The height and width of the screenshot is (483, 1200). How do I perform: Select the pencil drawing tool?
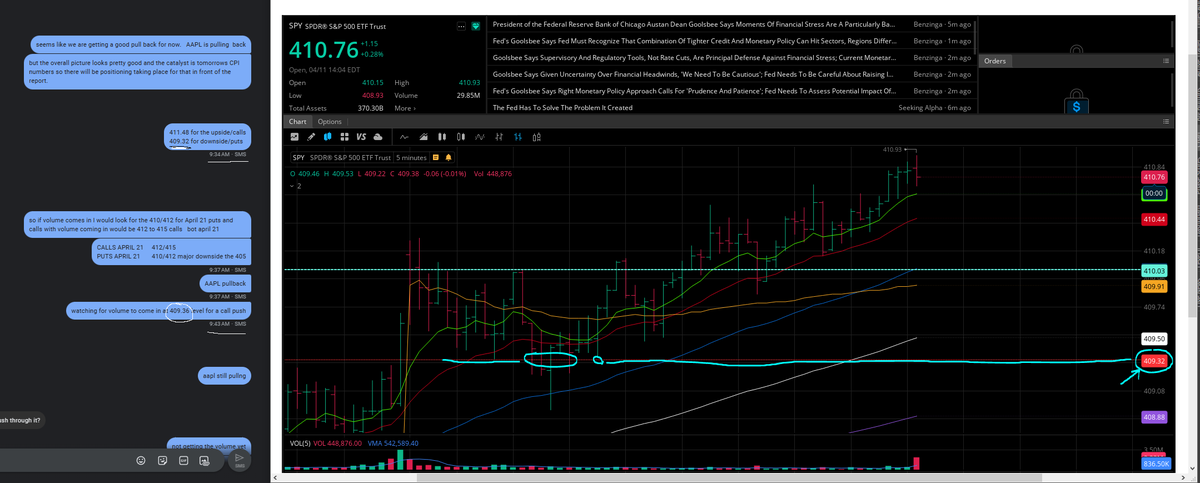311,137
